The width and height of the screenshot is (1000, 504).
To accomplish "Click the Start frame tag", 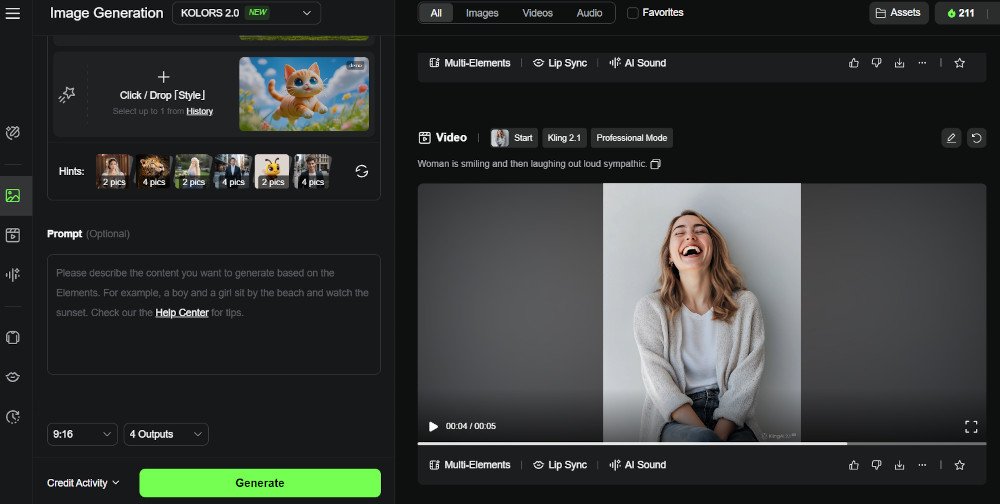I will tap(514, 138).
